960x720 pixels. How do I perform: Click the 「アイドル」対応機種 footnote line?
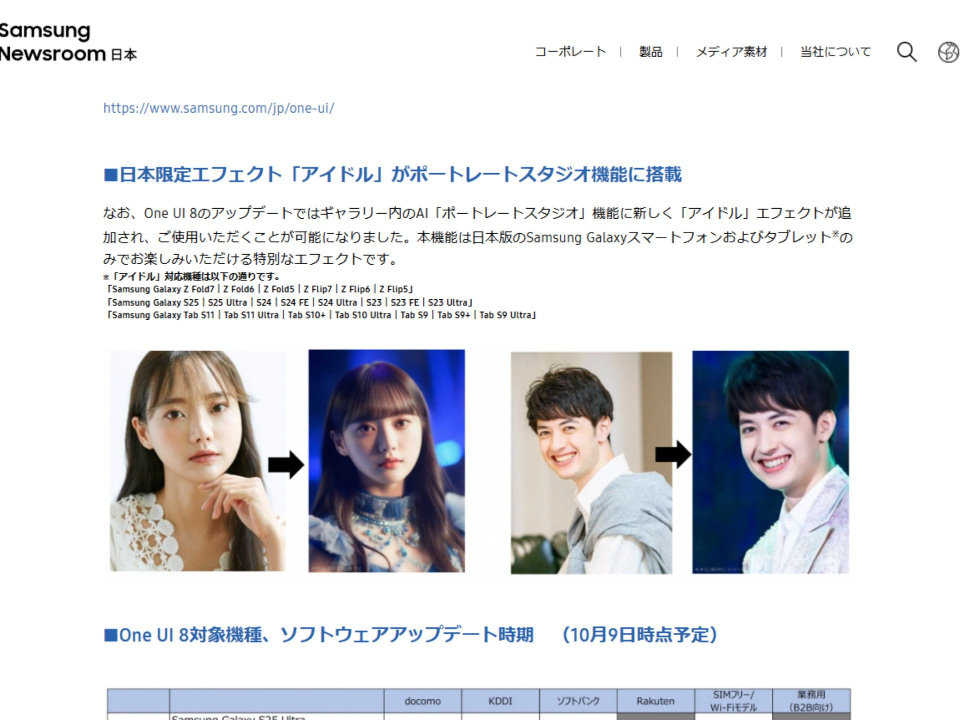tap(192, 276)
